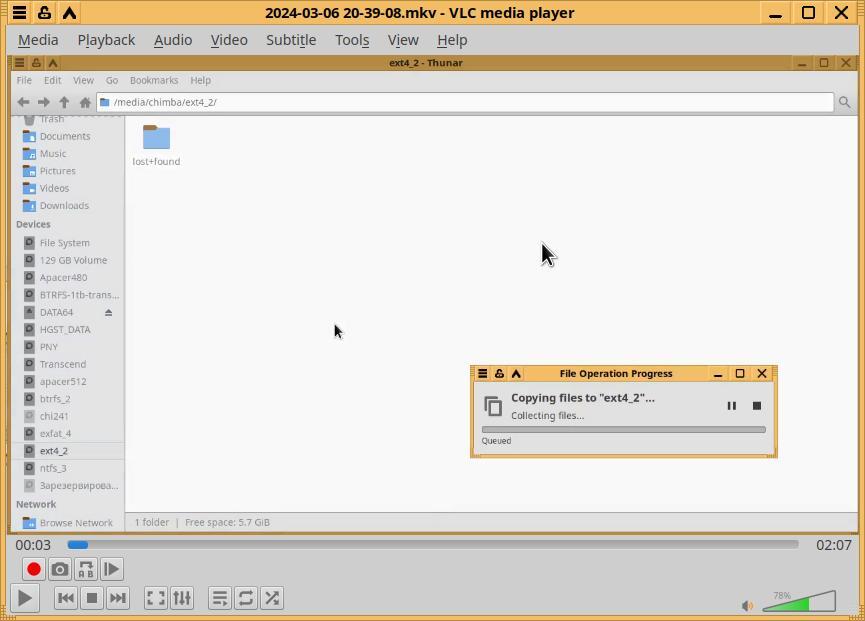Jump to previous media in VLC
The width and height of the screenshot is (865, 621).
point(66,598)
